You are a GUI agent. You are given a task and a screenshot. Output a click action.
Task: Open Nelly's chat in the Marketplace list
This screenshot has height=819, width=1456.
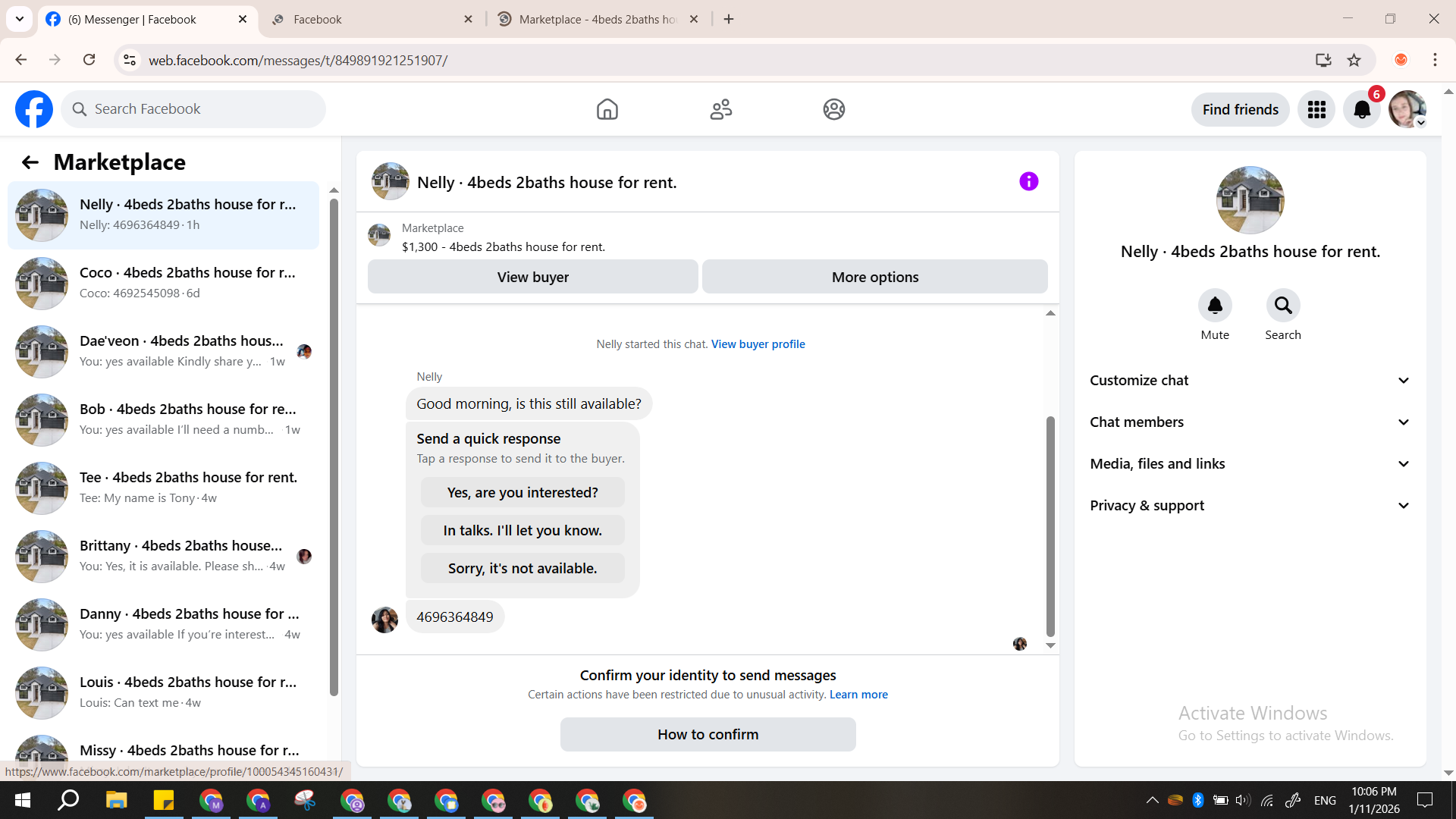[x=163, y=215]
